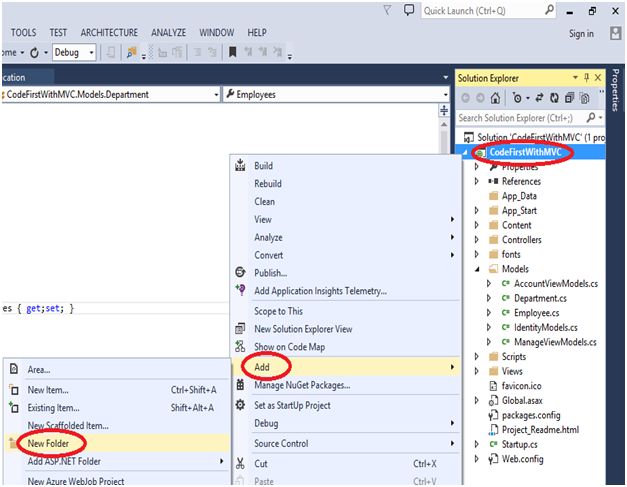Pin the Solution Explorer with the auto-hide pin

(x=587, y=78)
